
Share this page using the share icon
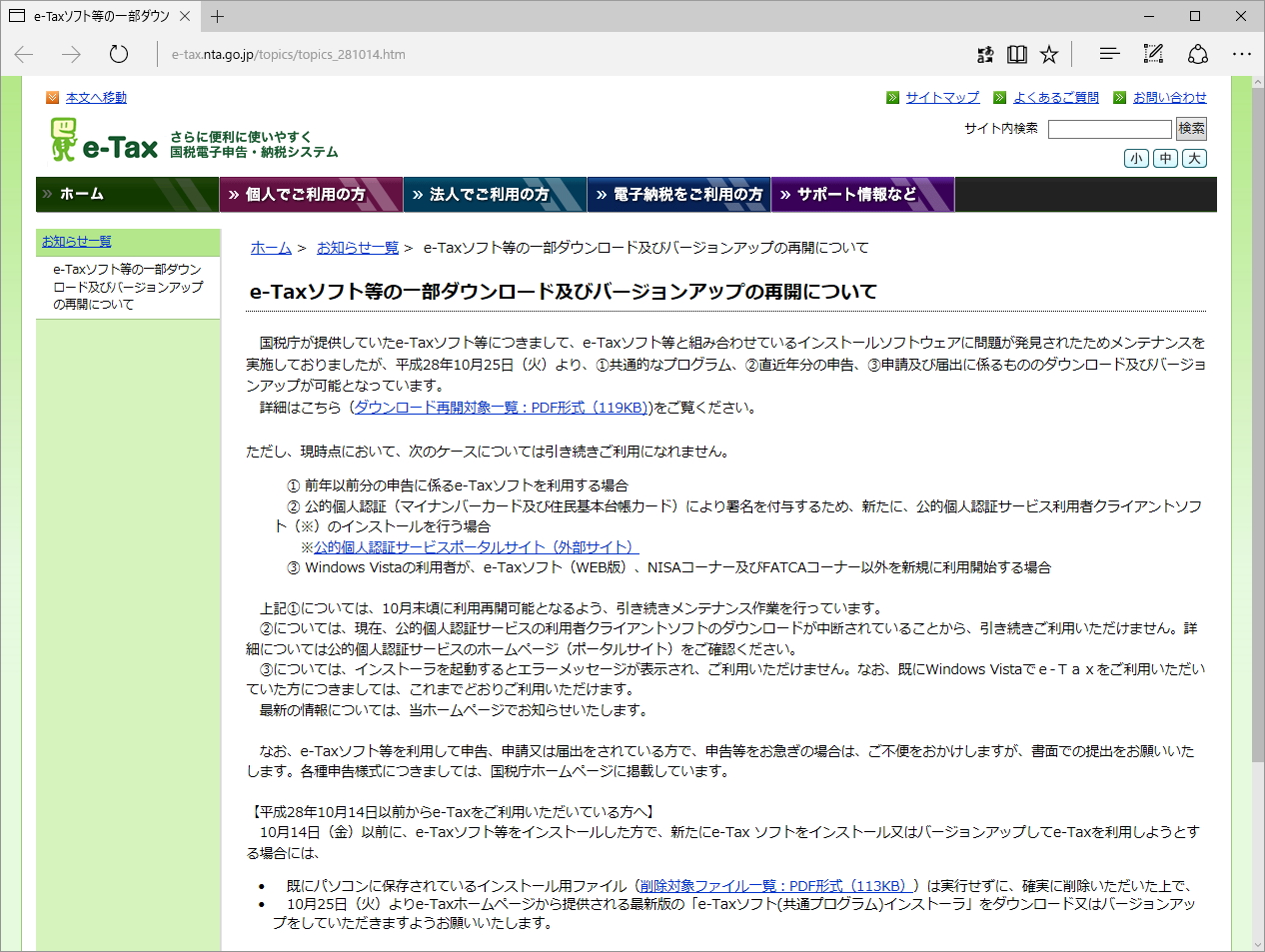[1198, 55]
